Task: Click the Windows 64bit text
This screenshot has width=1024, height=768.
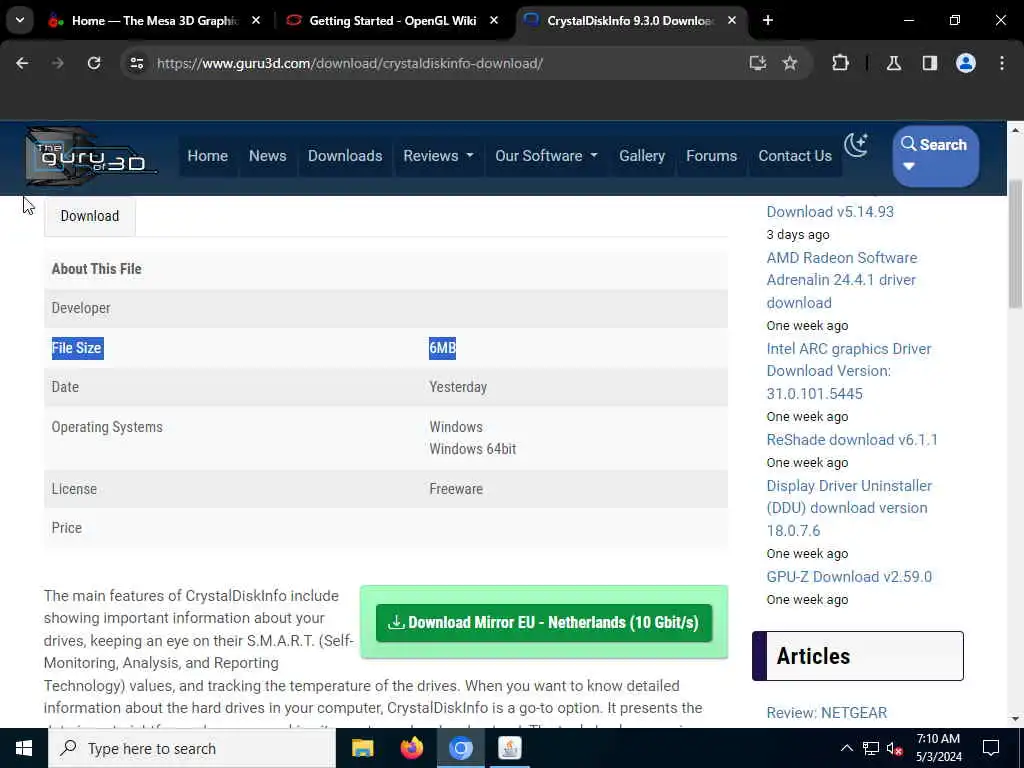Action: pos(473,449)
